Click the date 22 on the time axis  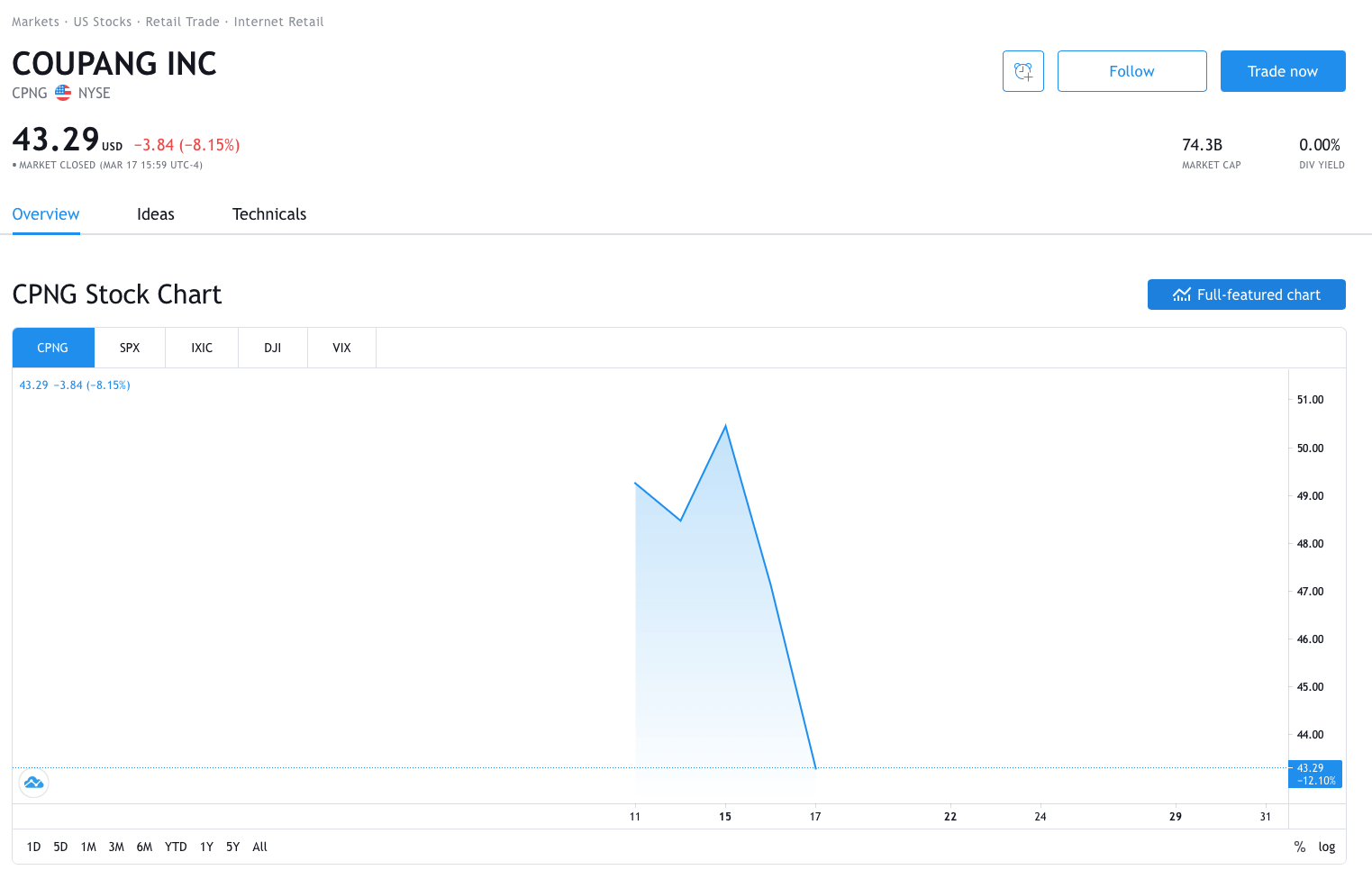(x=950, y=816)
